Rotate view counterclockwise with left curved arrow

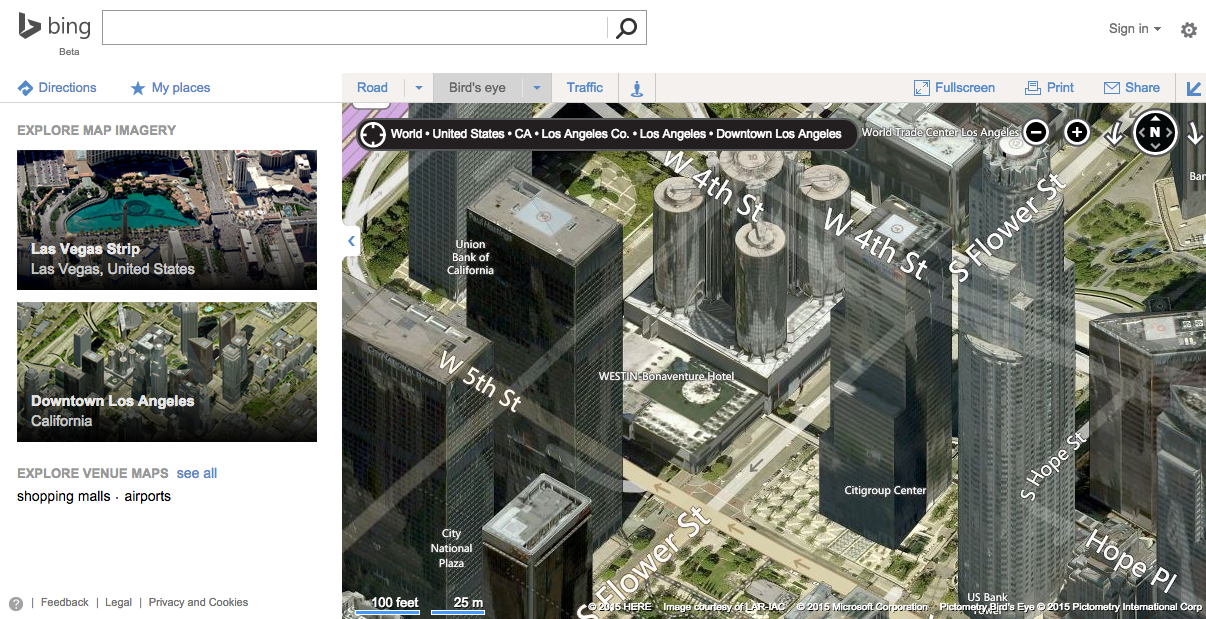[1113, 133]
